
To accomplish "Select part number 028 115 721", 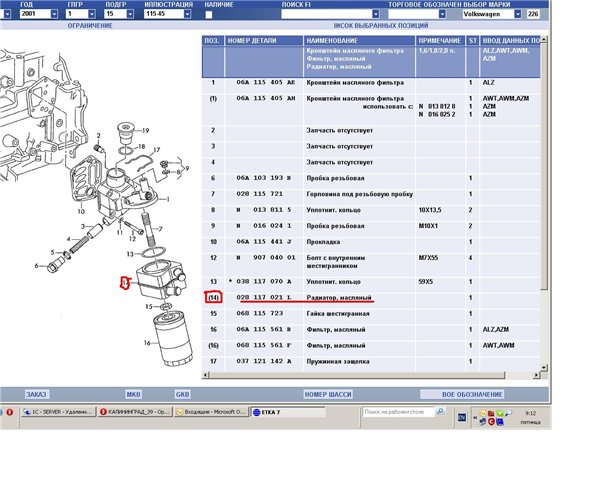I will coord(259,194).
